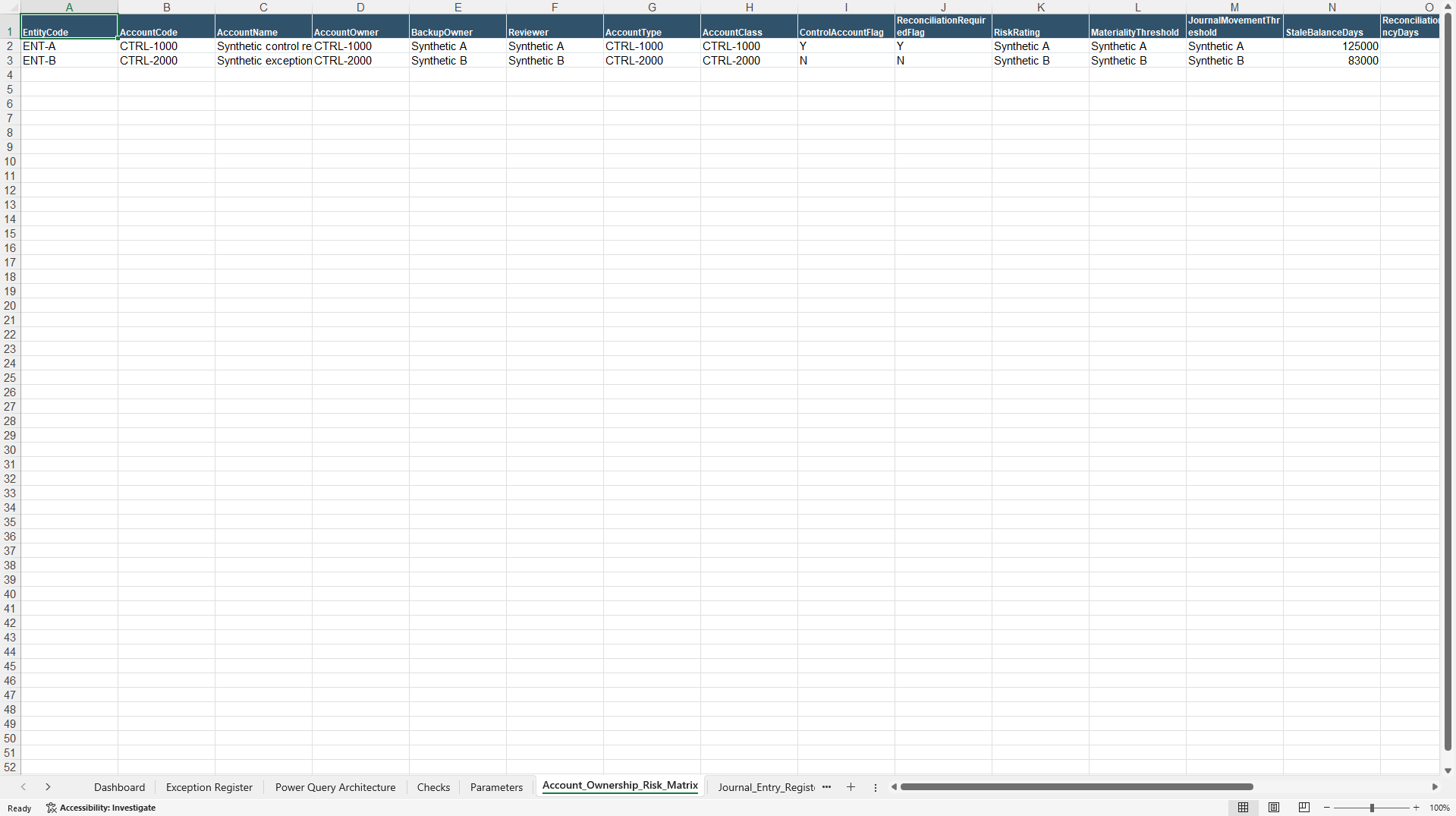Image resolution: width=1456 pixels, height=816 pixels.
Task: Select the ControlAccountFlag header cell
Action: pyautogui.click(x=846, y=27)
